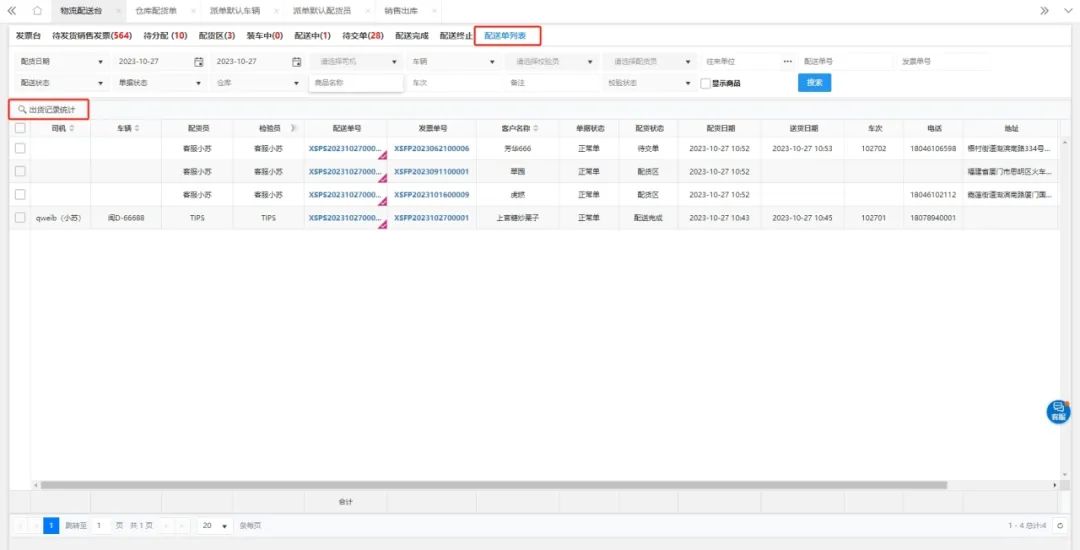Click the refresh icon beside the record count
1080x550 pixels.
1060,525
